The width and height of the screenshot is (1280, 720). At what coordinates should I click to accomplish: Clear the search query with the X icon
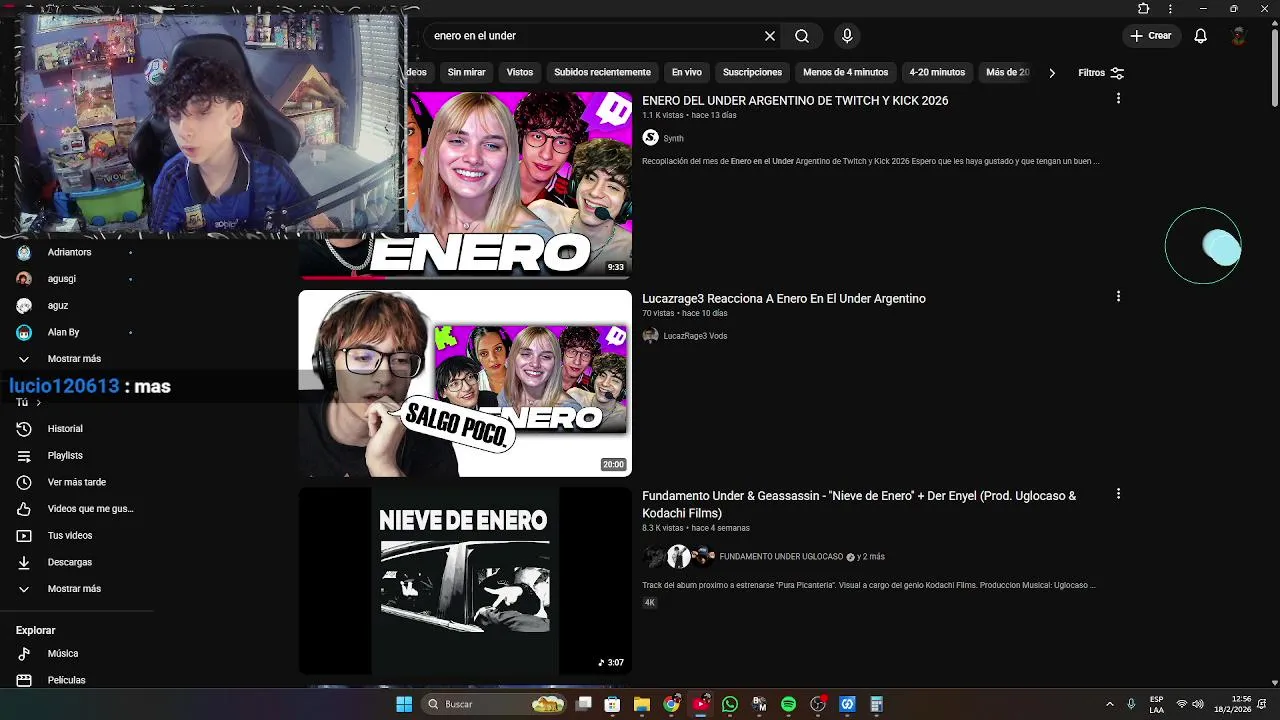770,36
